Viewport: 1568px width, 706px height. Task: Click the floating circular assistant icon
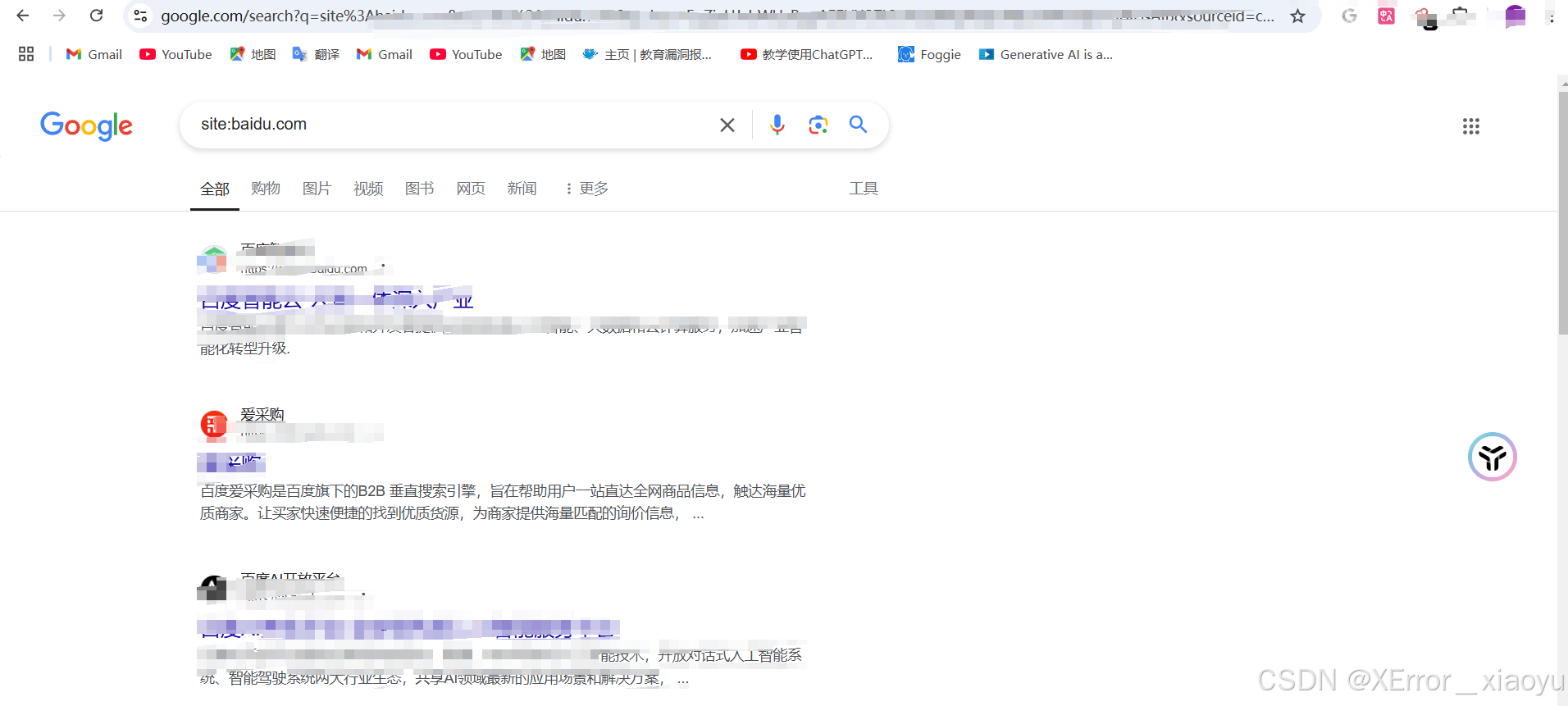(x=1493, y=457)
